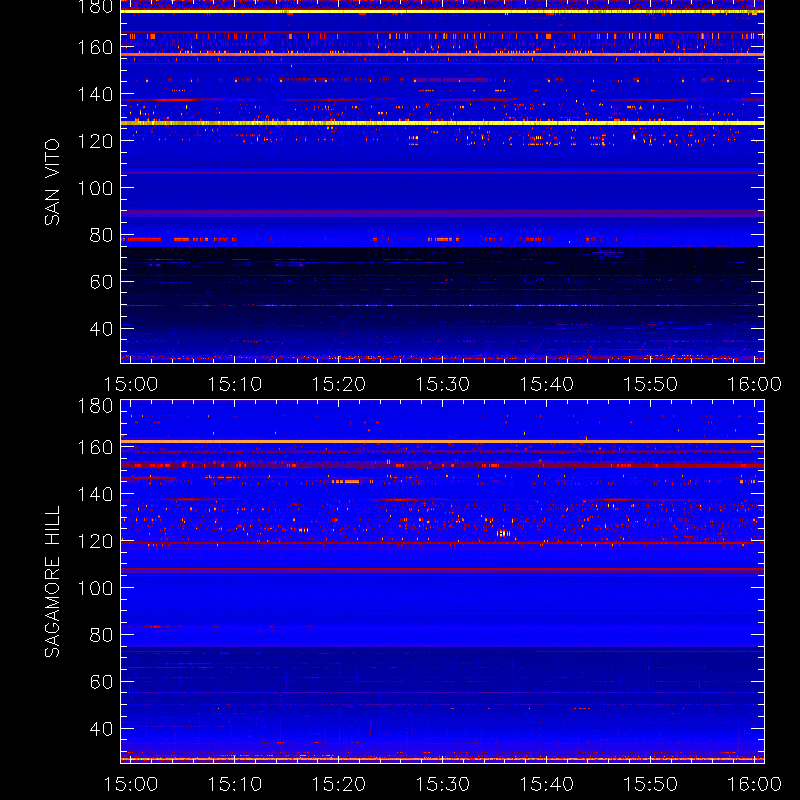Select the 40 tick label in San Vito plot
Screen dimensions: 800x800
tap(101, 329)
